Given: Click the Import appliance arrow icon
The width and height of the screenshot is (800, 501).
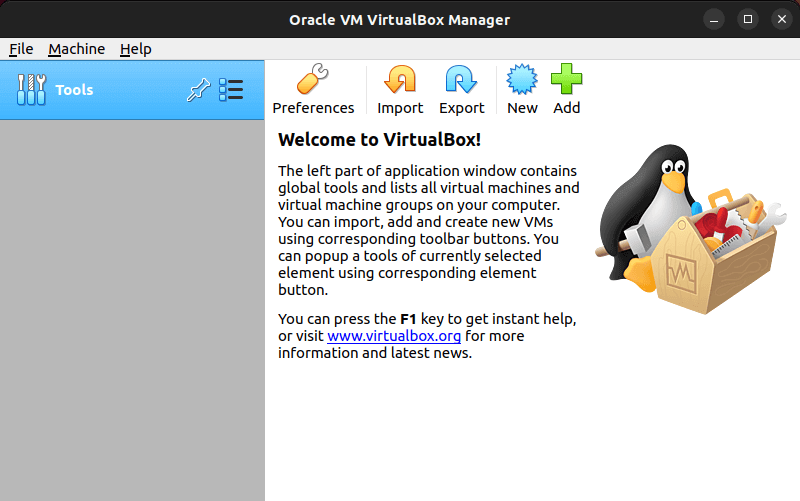Looking at the screenshot, I should coord(400,79).
